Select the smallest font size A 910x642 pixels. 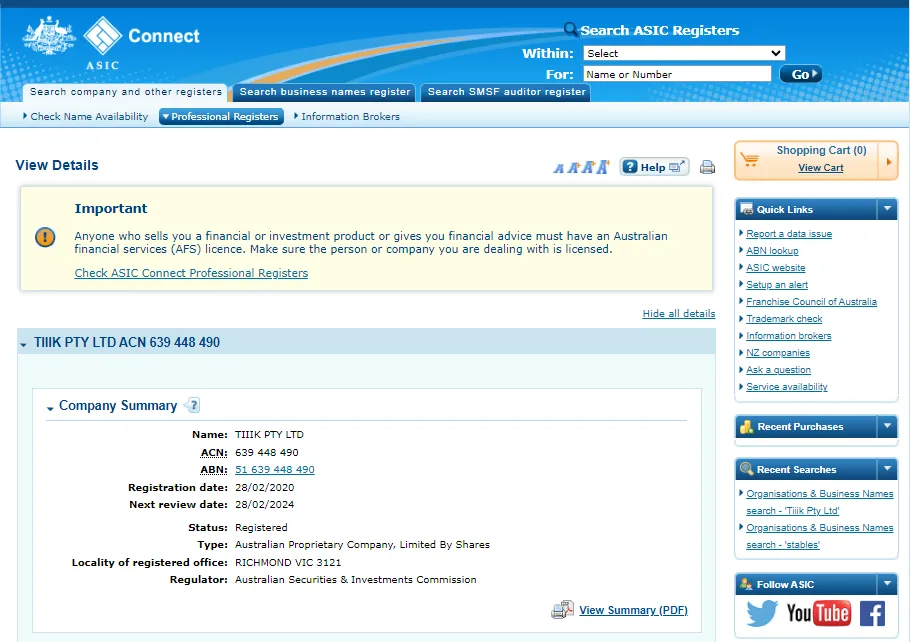pyautogui.click(x=558, y=168)
